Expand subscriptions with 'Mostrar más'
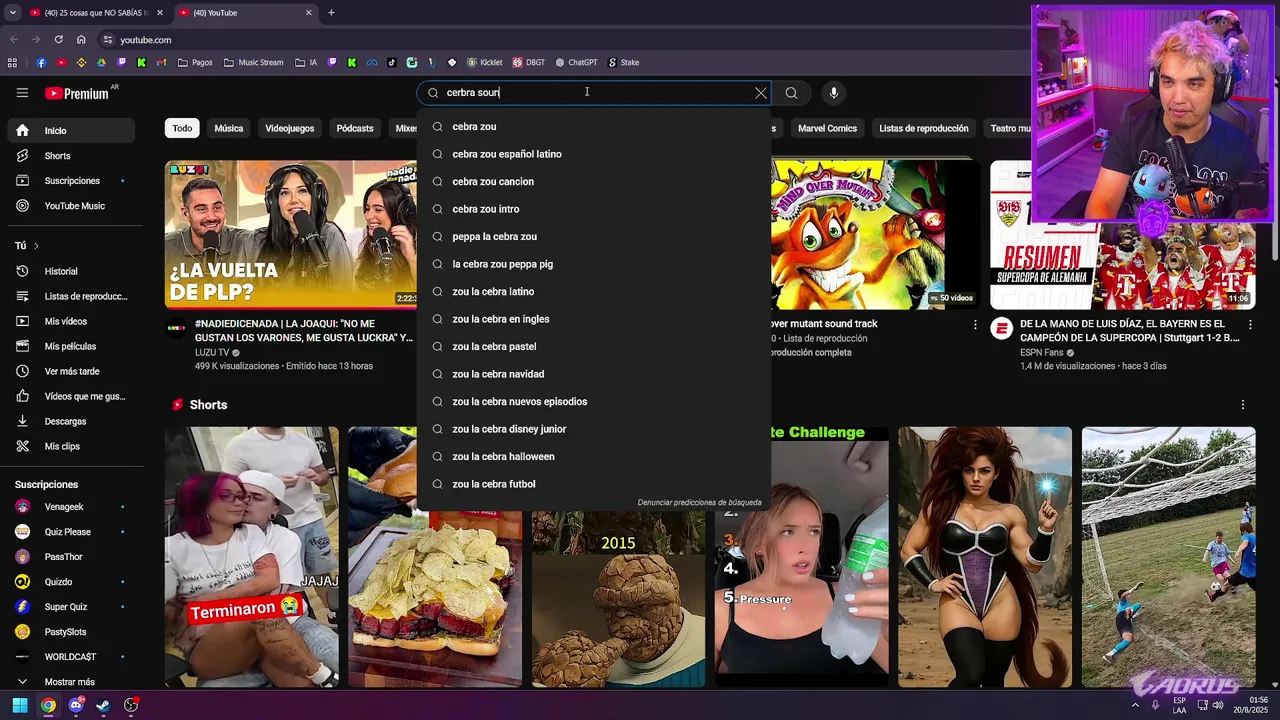1280x720 pixels. [71, 682]
